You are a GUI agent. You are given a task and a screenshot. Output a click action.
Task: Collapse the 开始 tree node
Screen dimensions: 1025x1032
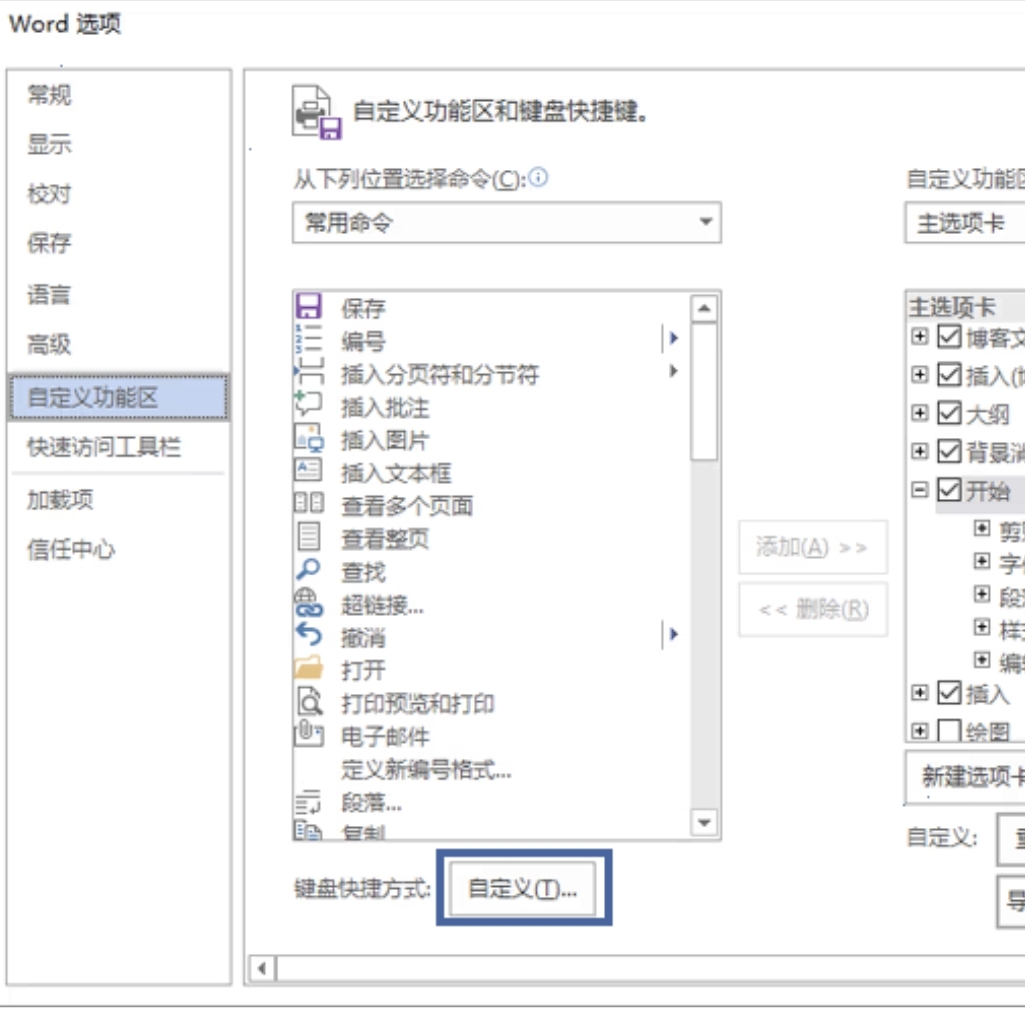click(x=920, y=489)
